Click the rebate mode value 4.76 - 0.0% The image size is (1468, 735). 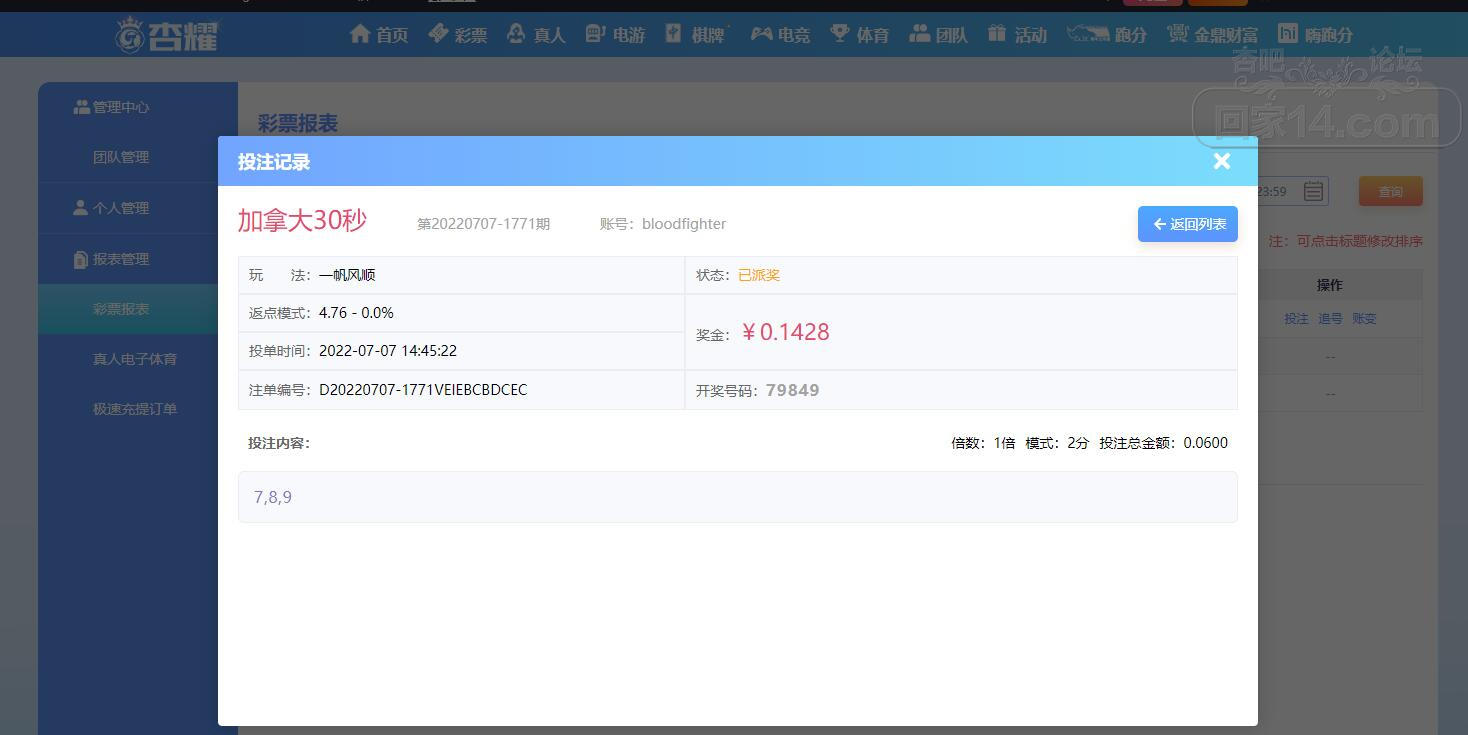(356, 313)
